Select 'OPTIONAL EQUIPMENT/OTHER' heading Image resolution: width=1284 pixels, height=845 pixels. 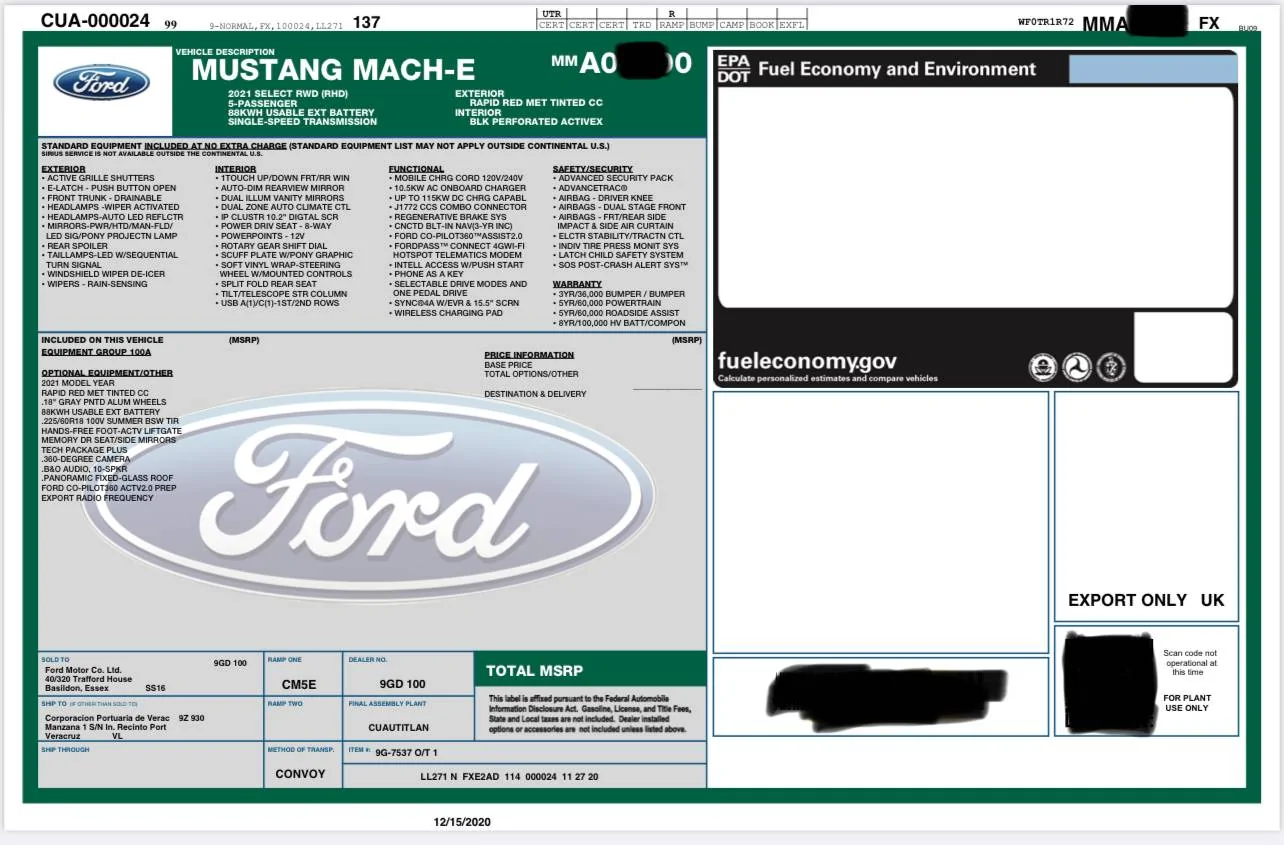[107, 373]
